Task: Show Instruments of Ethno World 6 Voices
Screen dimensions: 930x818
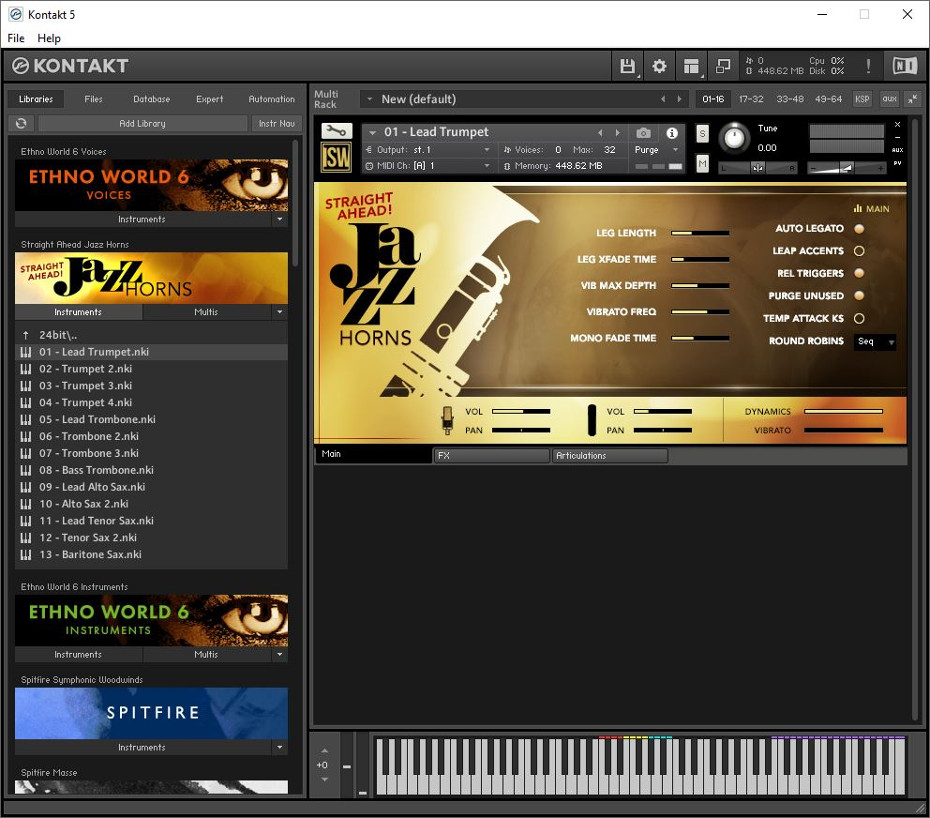Action: tap(142, 219)
